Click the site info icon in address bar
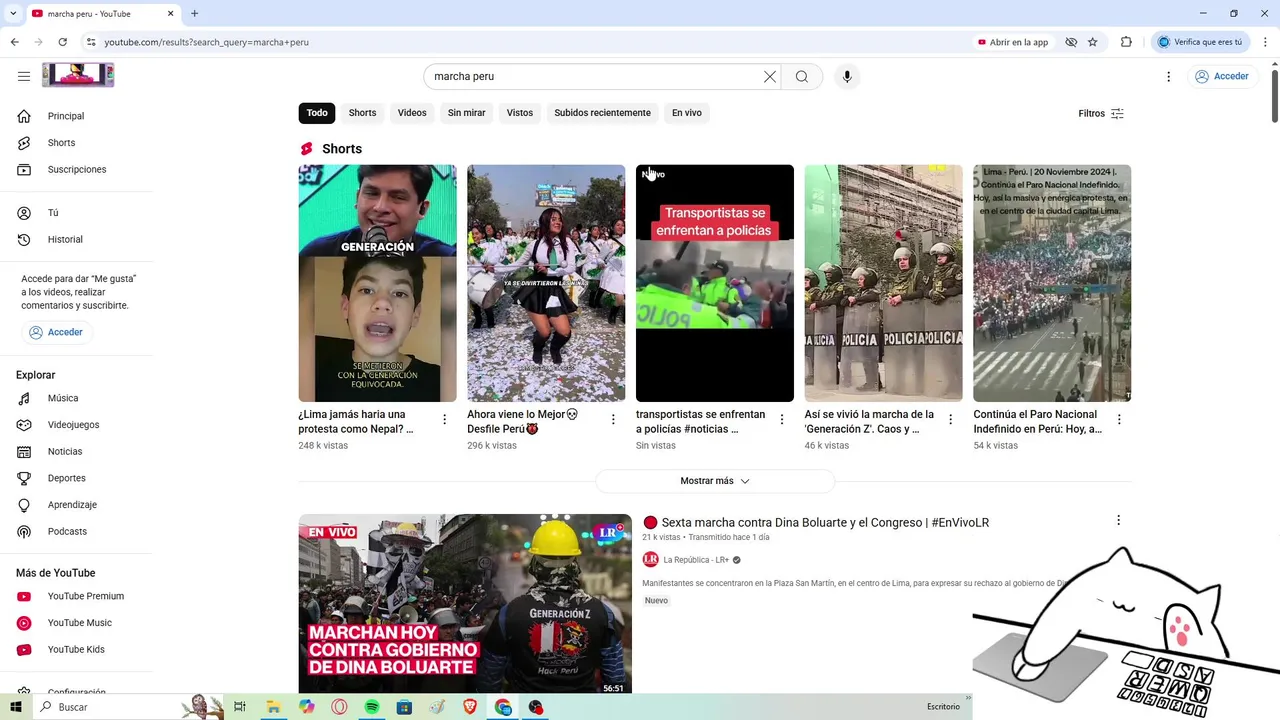The image size is (1280, 720). click(91, 42)
